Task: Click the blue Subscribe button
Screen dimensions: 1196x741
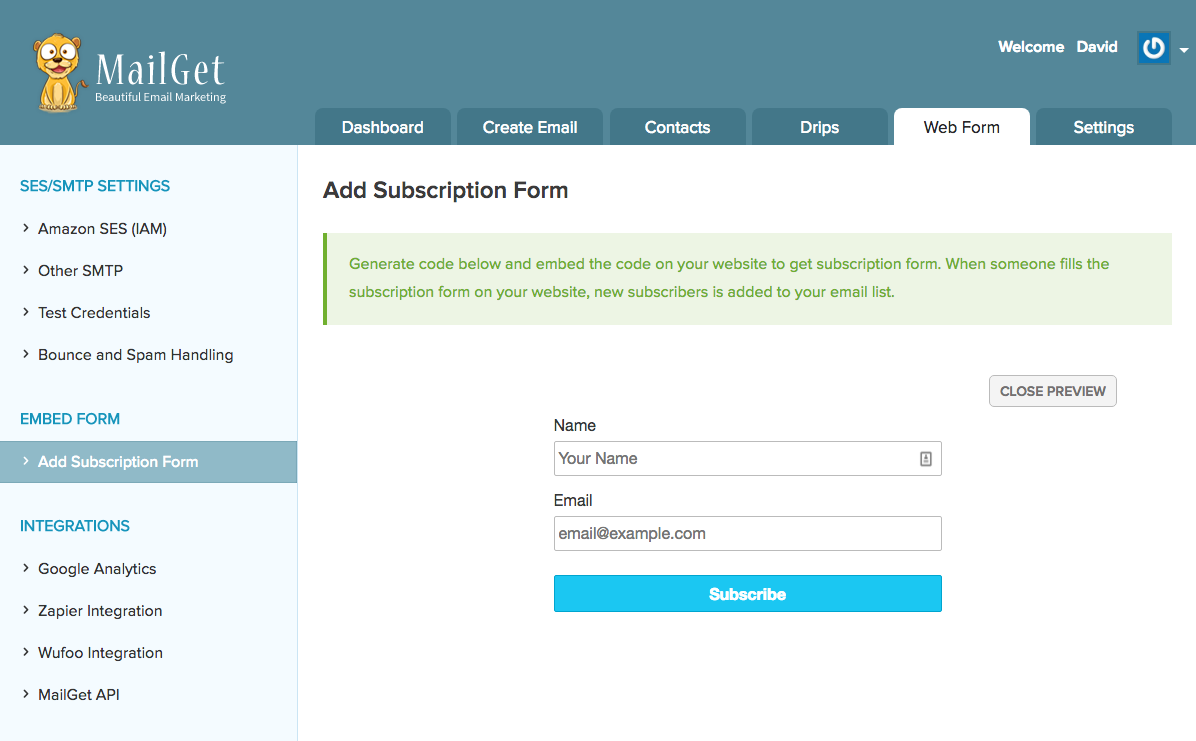Action: [x=747, y=594]
